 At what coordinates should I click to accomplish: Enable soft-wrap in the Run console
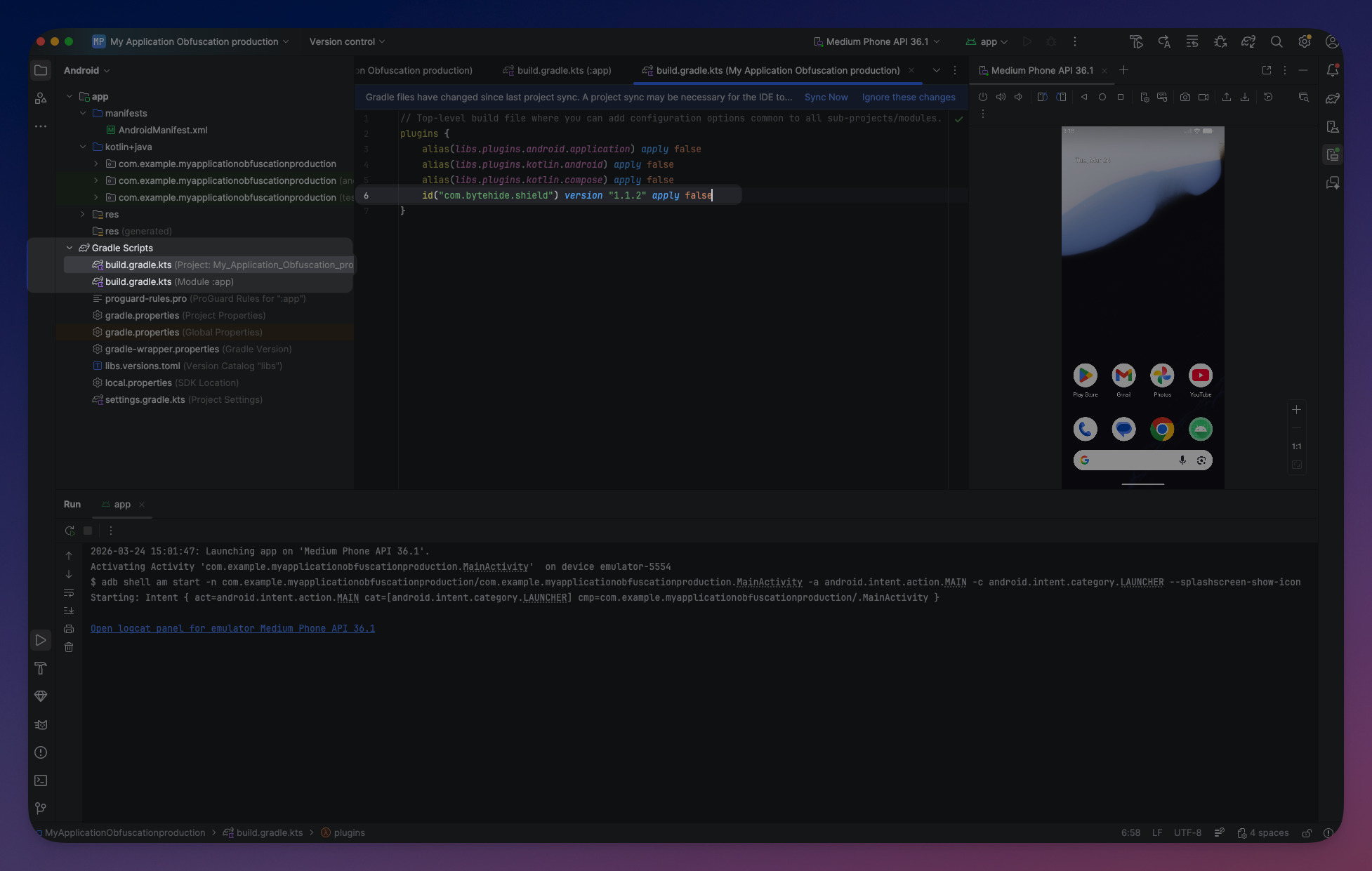(69, 592)
